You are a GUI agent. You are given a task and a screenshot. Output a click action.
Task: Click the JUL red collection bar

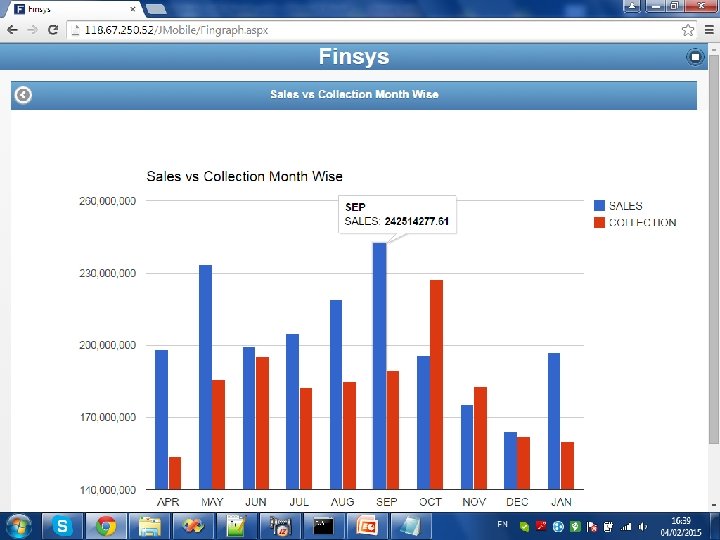[x=306, y=439]
